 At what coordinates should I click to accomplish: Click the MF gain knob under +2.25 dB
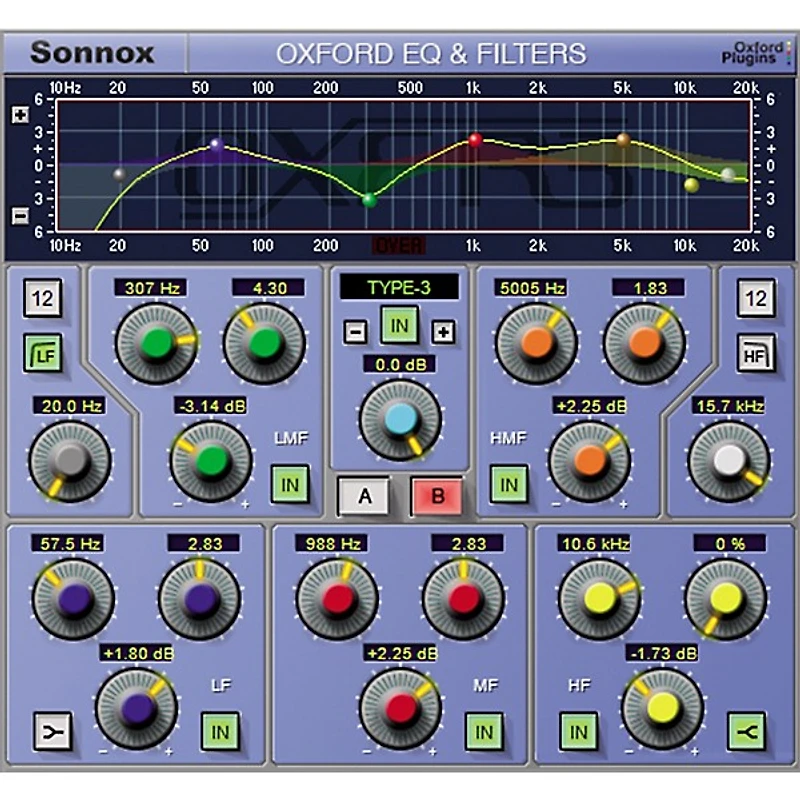401,709
